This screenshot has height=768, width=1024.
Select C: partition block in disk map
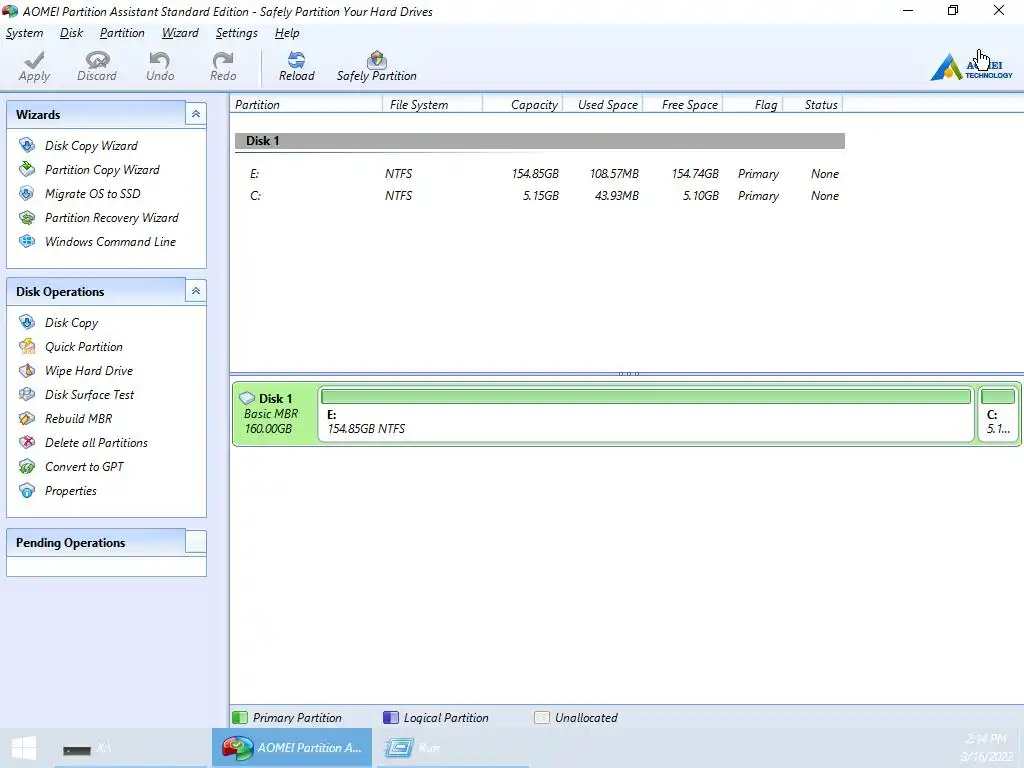click(x=999, y=413)
